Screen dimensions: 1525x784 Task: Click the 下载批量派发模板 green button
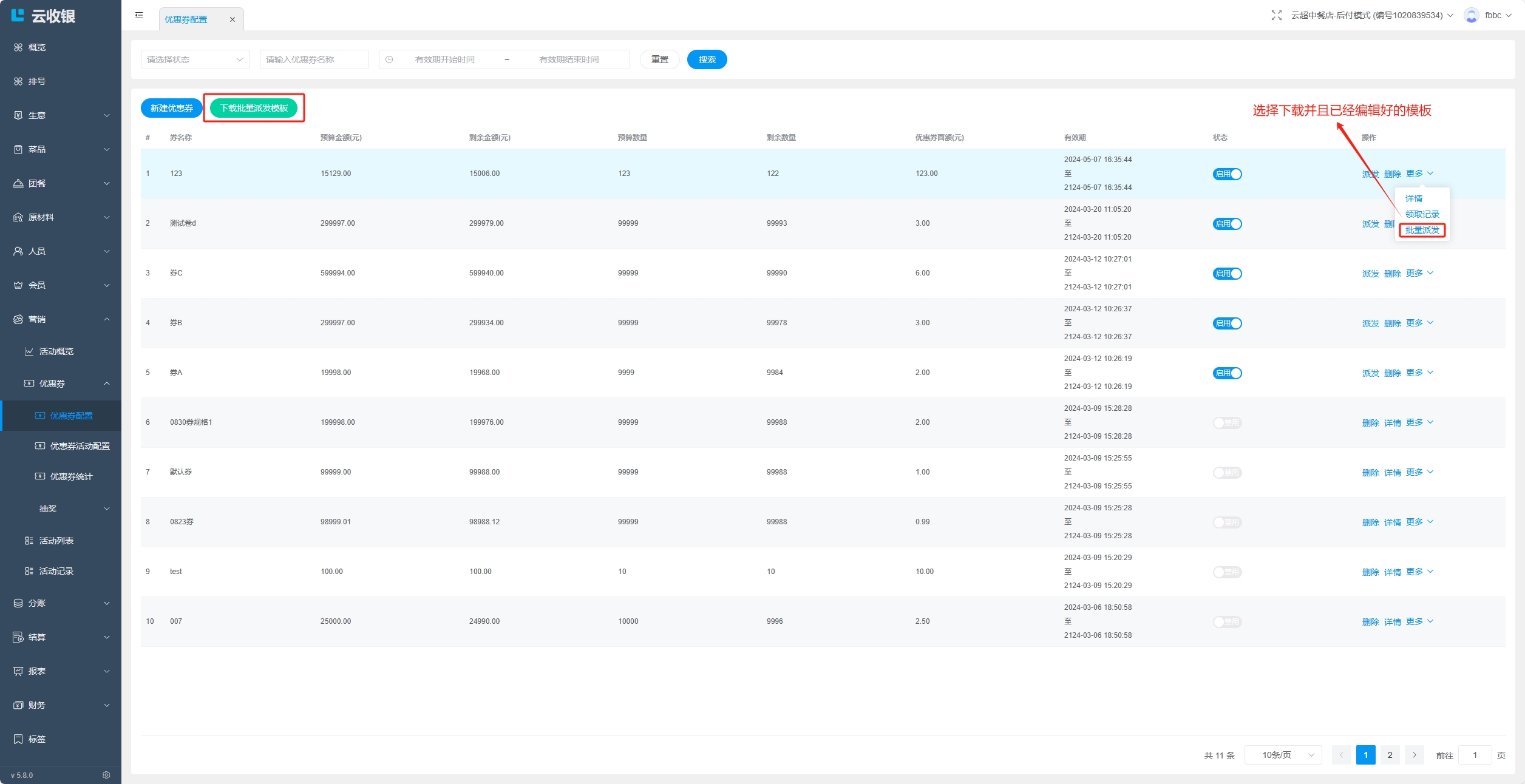click(254, 108)
